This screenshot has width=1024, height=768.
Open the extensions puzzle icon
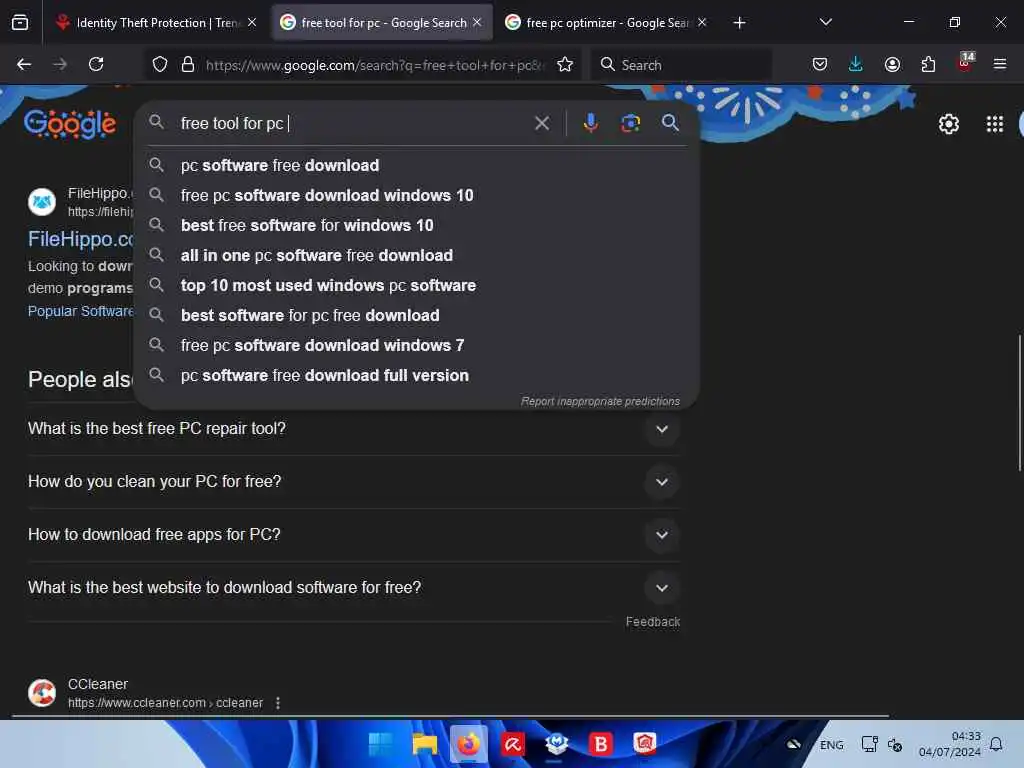click(x=928, y=64)
